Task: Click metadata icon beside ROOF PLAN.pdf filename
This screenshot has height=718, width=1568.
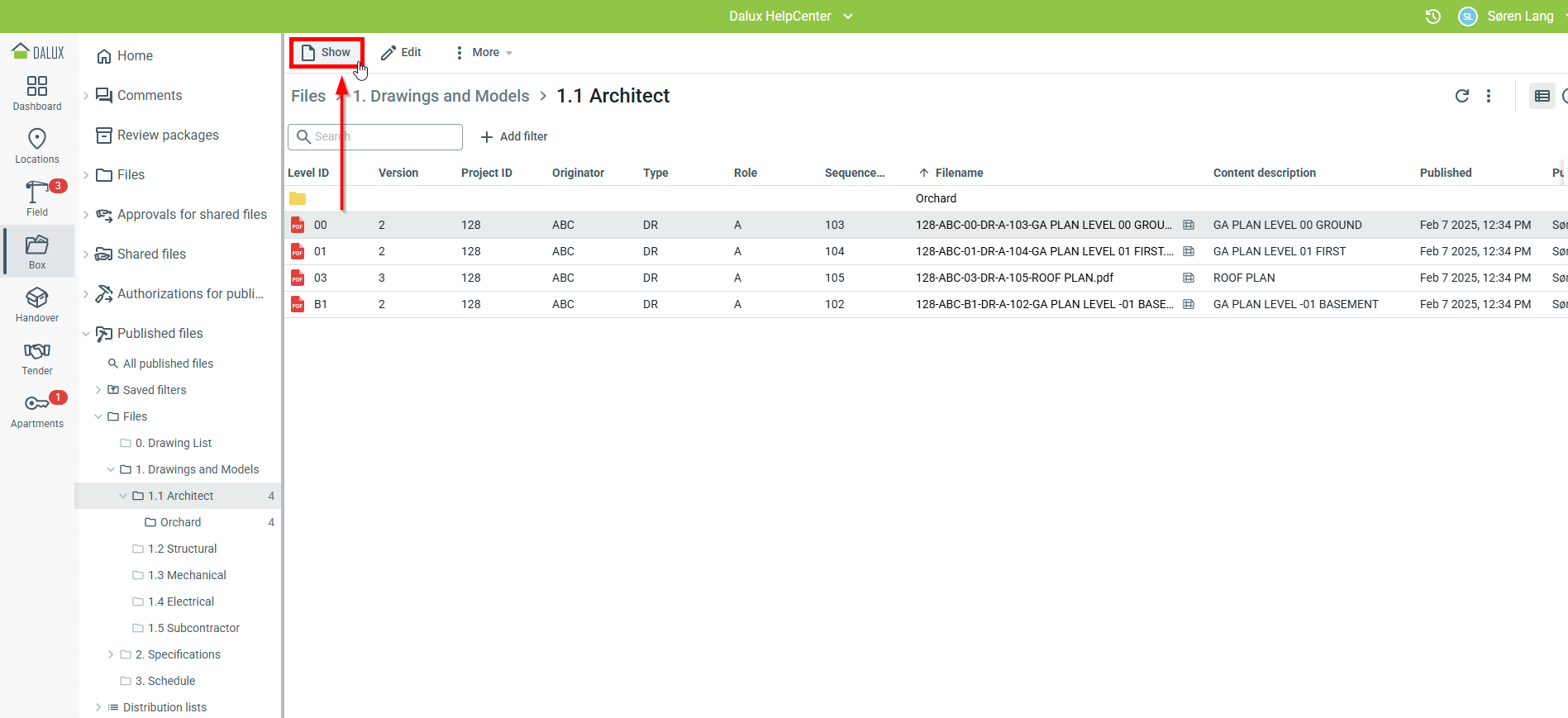Action: (1189, 278)
